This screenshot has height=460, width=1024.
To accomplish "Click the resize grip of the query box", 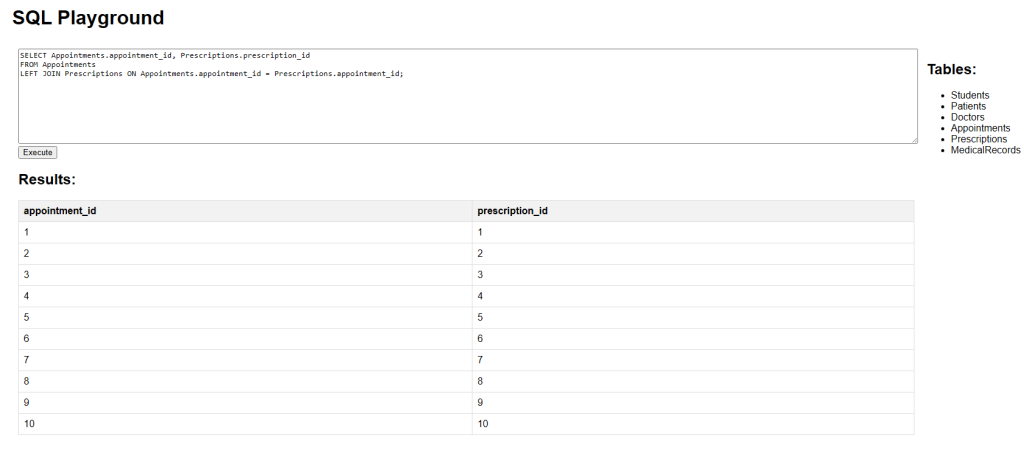I will (914, 140).
